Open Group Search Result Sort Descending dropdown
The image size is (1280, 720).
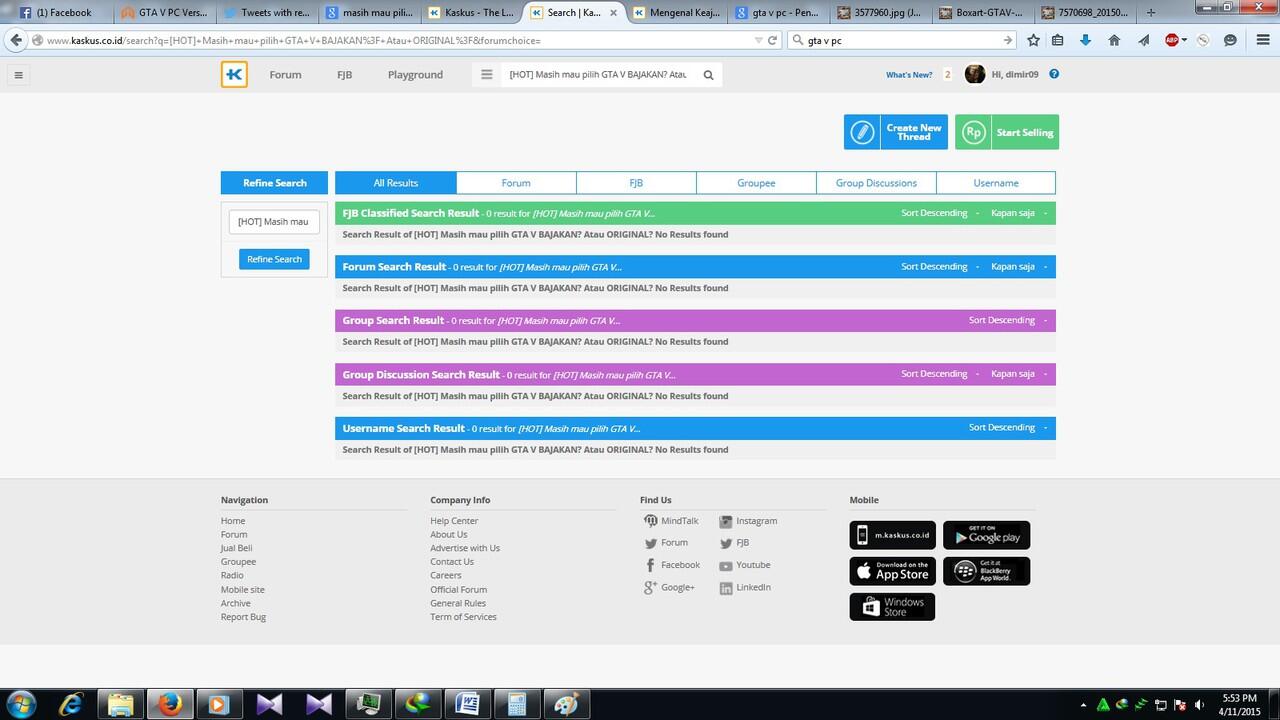(x=1008, y=320)
